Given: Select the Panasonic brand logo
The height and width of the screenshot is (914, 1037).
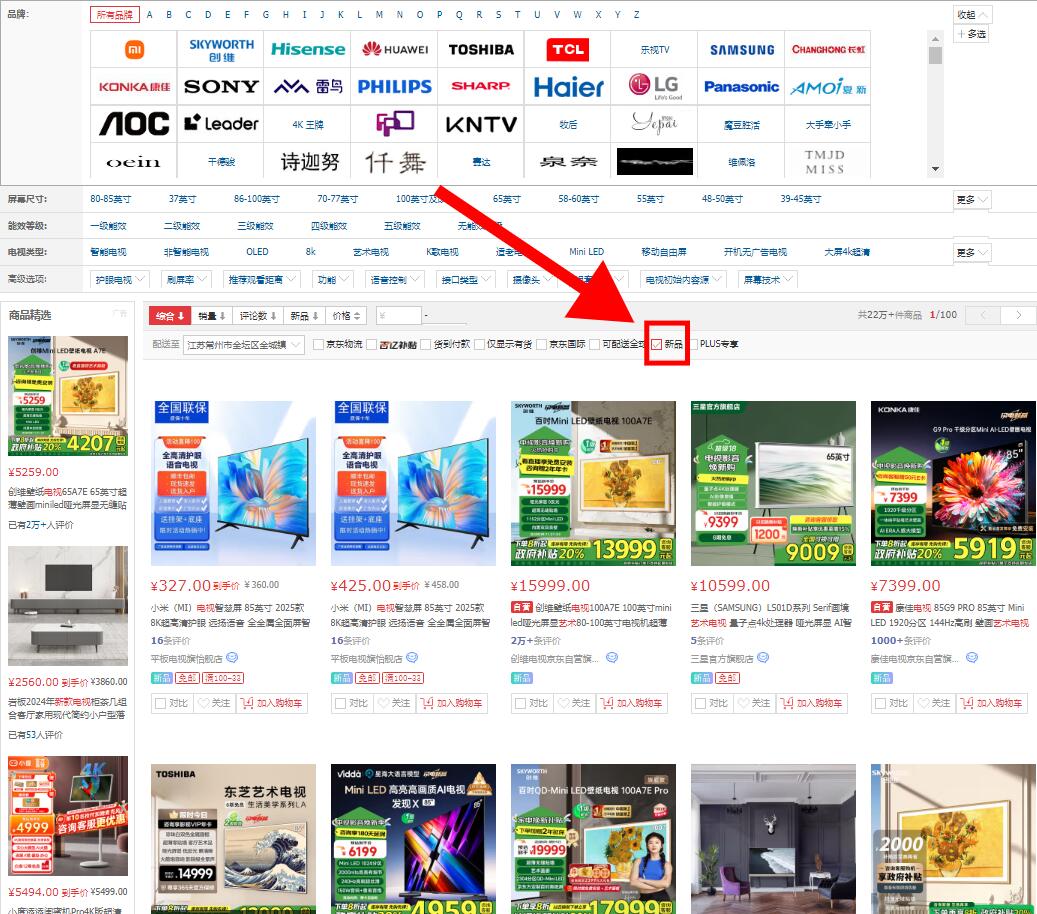Looking at the screenshot, I should [x=741, y=87].
